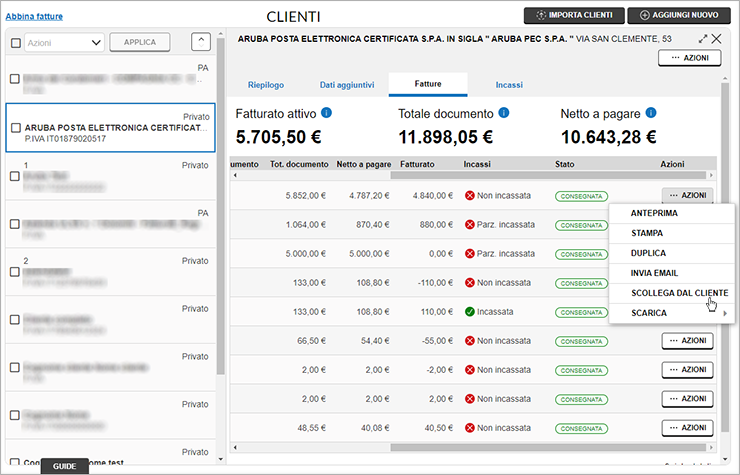740x475 pixels.
Task: Tick the checkbox for Aruba Posta Elettronica client
Action: 16,128
